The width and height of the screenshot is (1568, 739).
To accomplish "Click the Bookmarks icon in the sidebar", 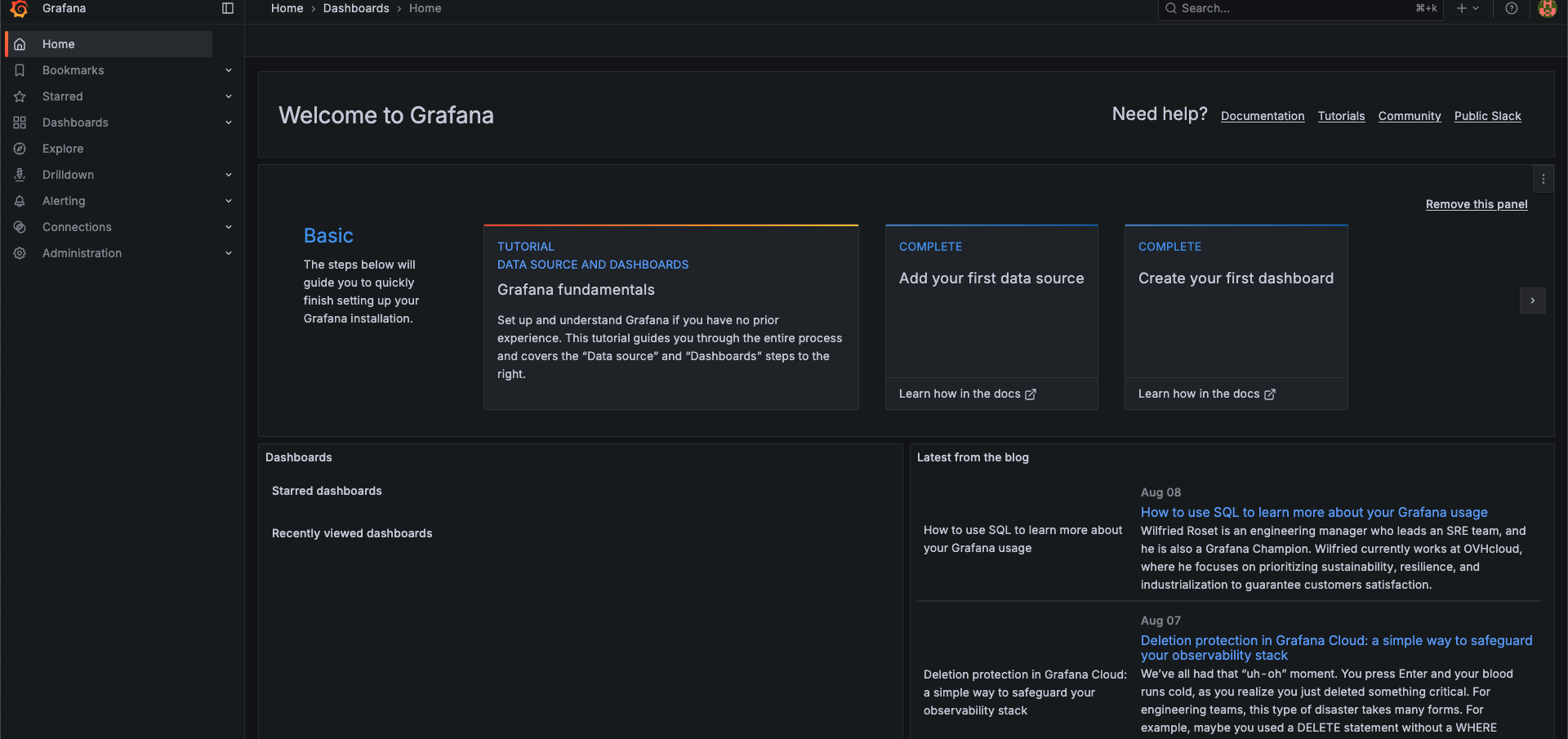I will pyautogui.click(x=20, y=70).
